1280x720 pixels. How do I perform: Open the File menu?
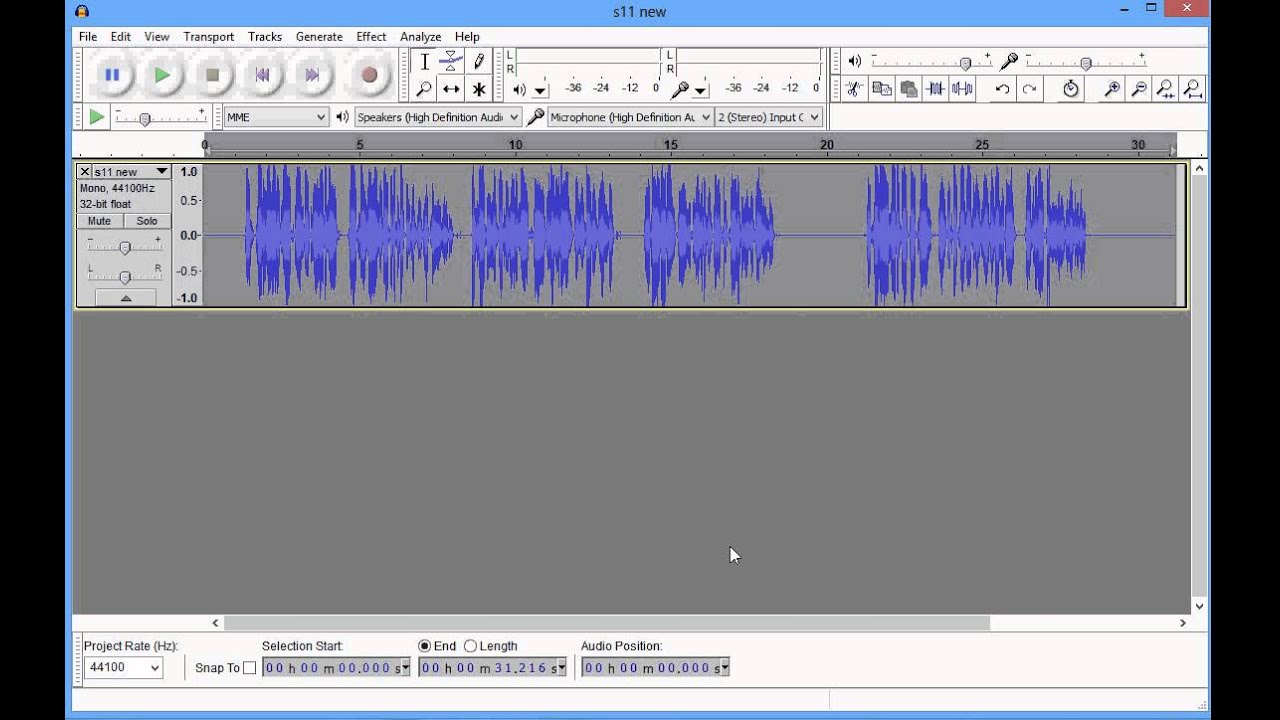[x=88, y=36]
